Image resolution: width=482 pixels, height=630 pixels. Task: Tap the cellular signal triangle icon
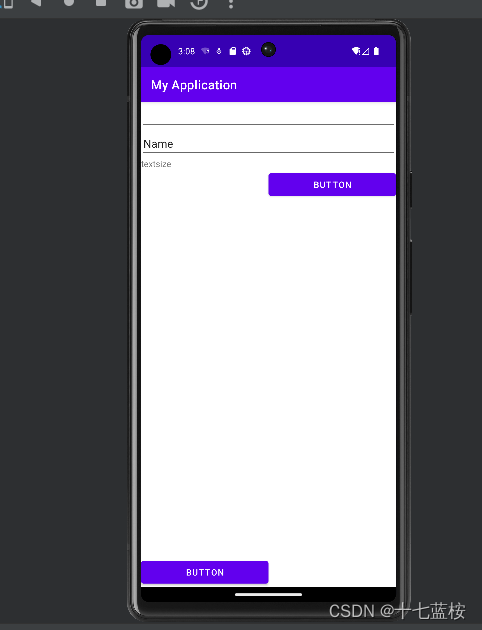tap(365, 51)
